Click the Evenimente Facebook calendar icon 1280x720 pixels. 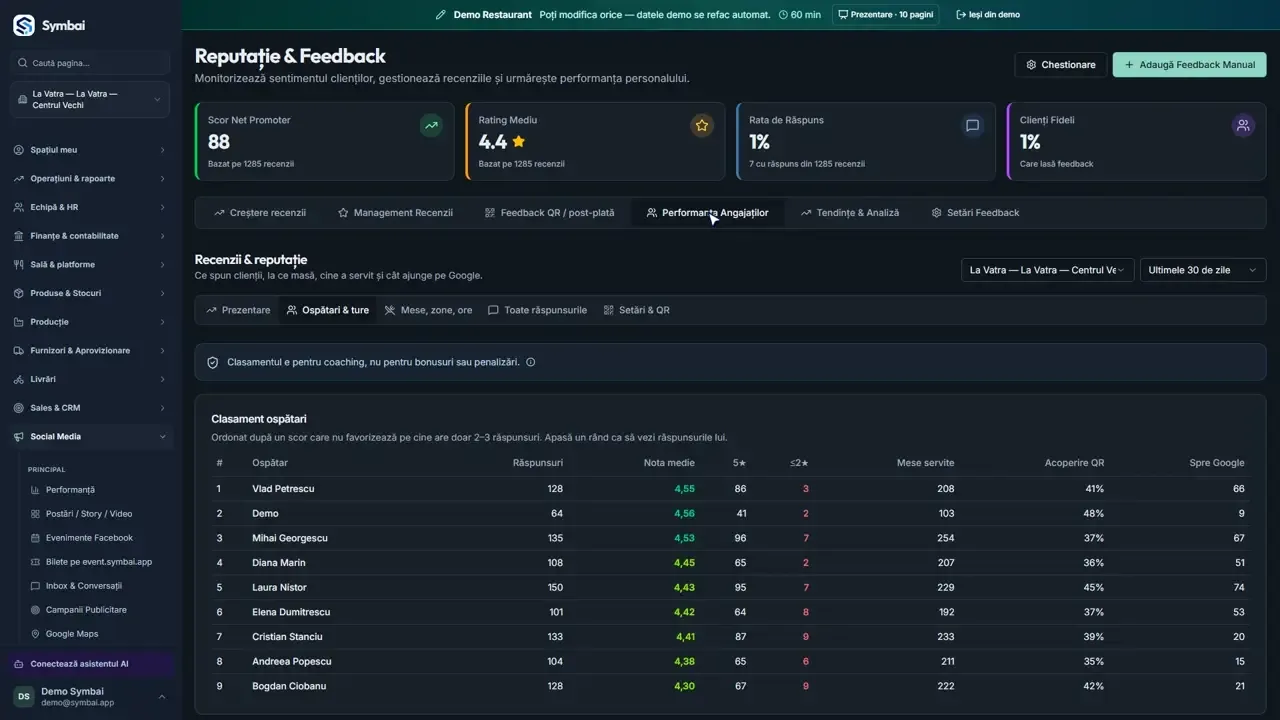click(36, 538)
